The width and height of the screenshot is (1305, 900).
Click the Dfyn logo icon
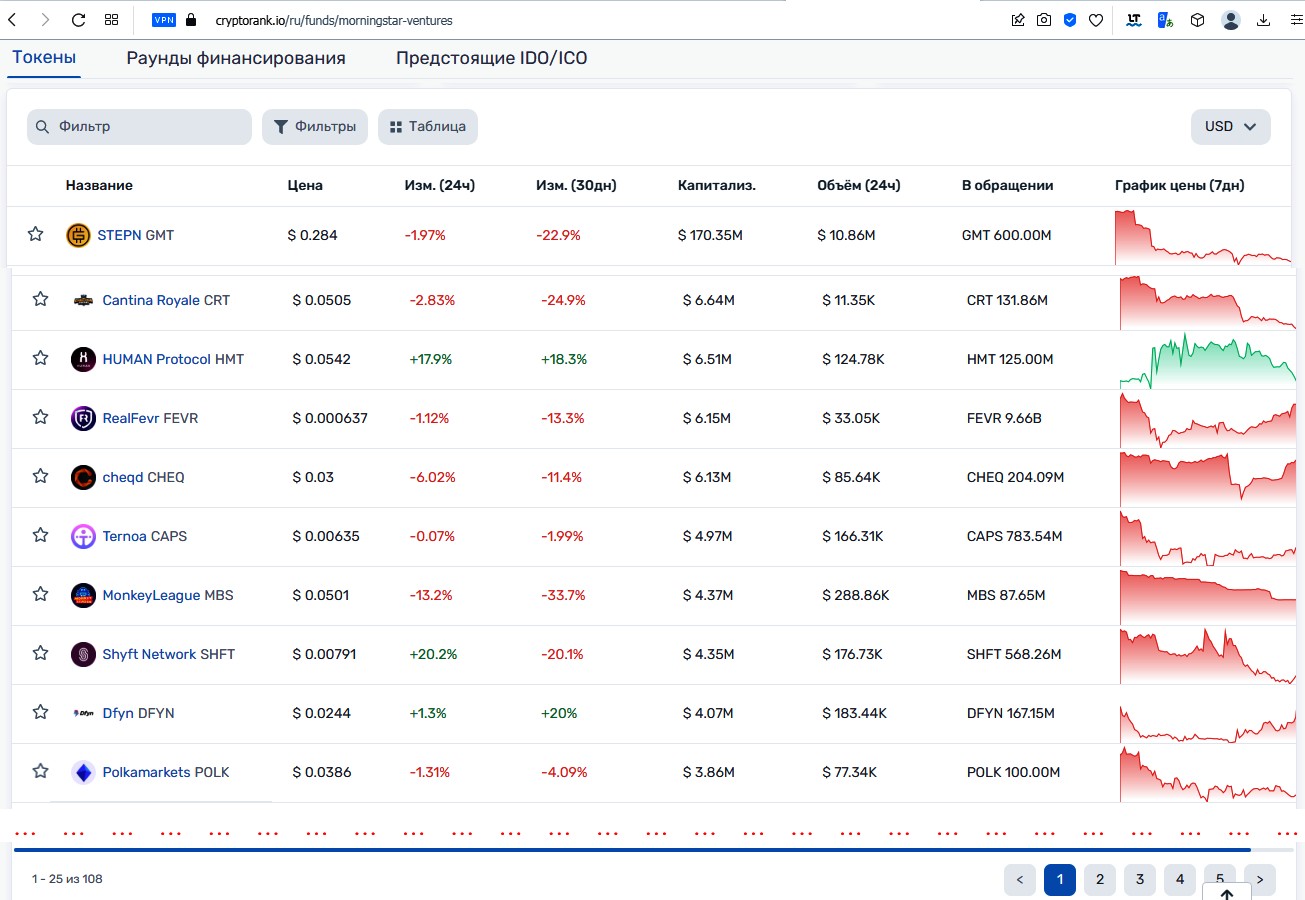pyautogui.click(x=83, y=713)
